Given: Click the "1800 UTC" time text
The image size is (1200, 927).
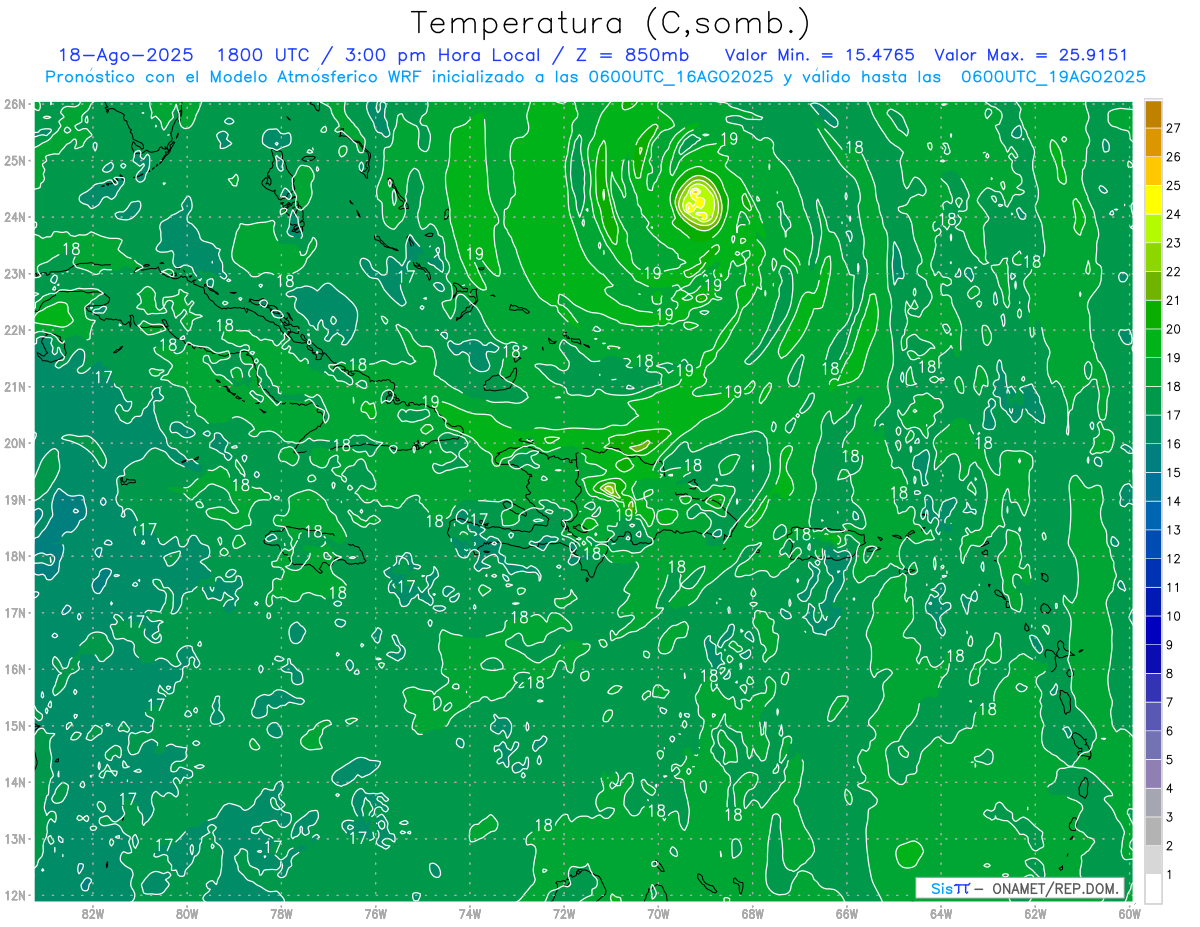Looking at the screenshot, I should click(x=264, y=56).
